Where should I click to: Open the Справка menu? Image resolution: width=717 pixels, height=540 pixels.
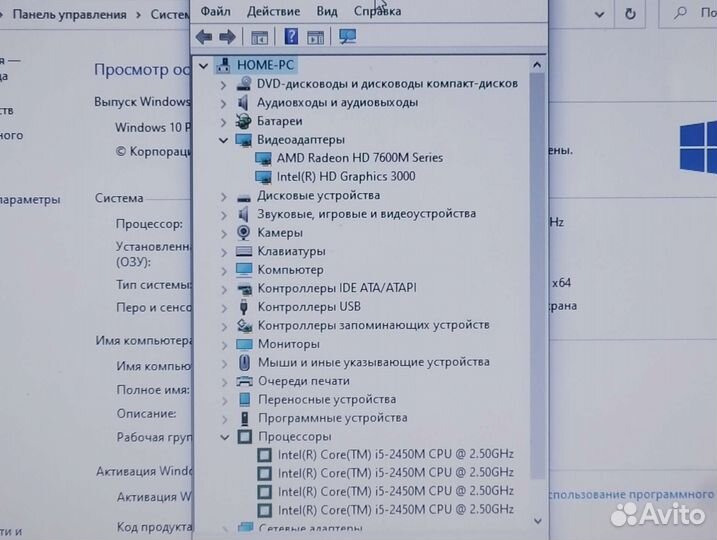tap(377, 11)
